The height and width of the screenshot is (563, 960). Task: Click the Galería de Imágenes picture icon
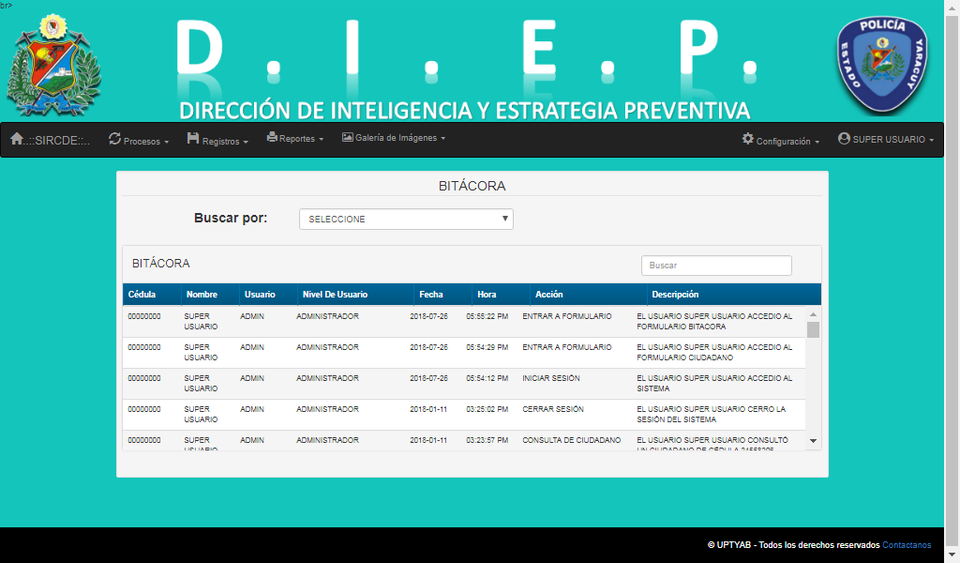[347, 137]
